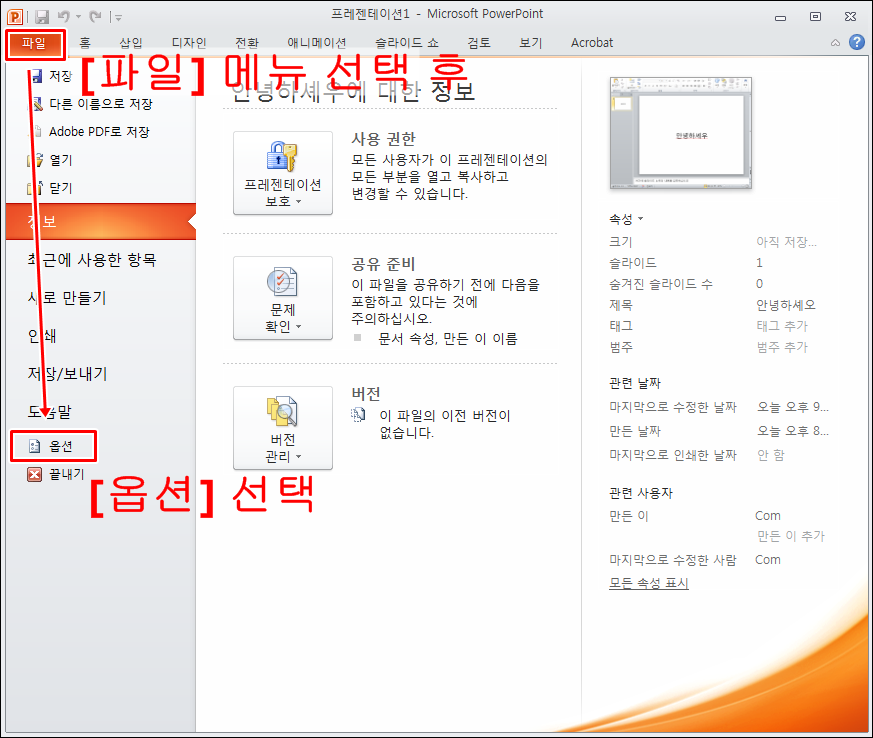Switch to the 홈 tab

[85, 43]
